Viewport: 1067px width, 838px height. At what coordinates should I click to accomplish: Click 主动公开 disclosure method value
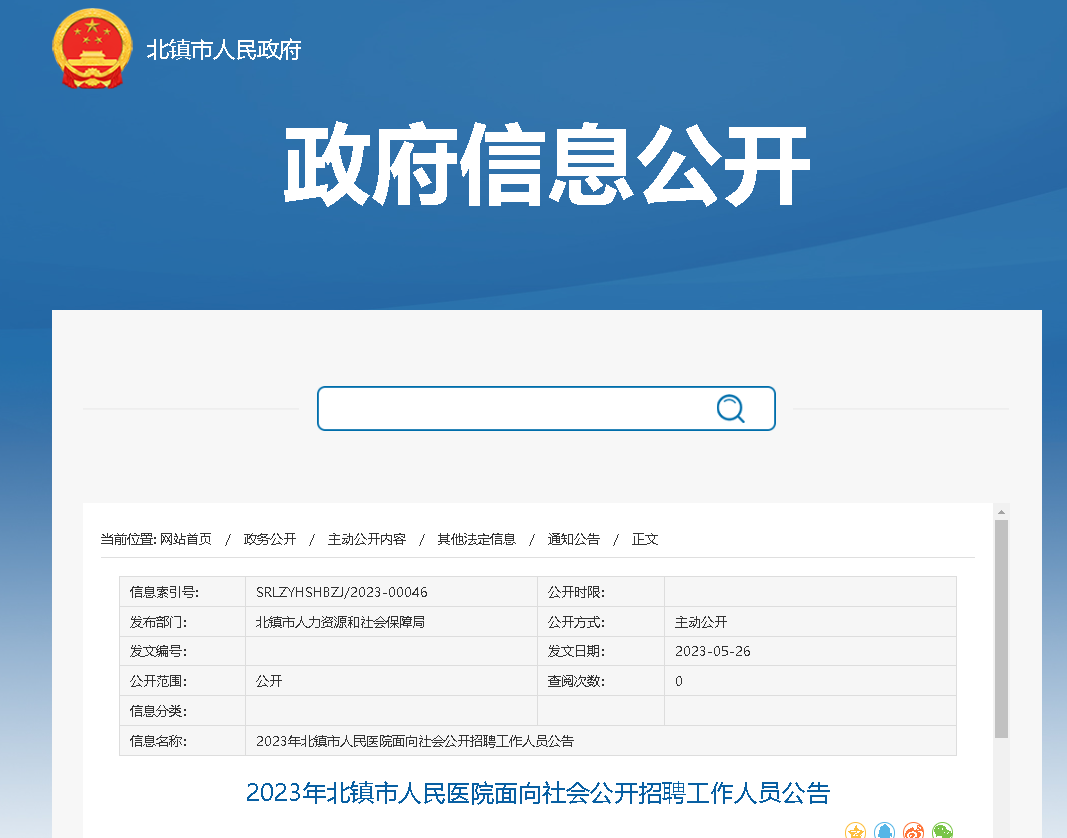click(x=701, y=622)
